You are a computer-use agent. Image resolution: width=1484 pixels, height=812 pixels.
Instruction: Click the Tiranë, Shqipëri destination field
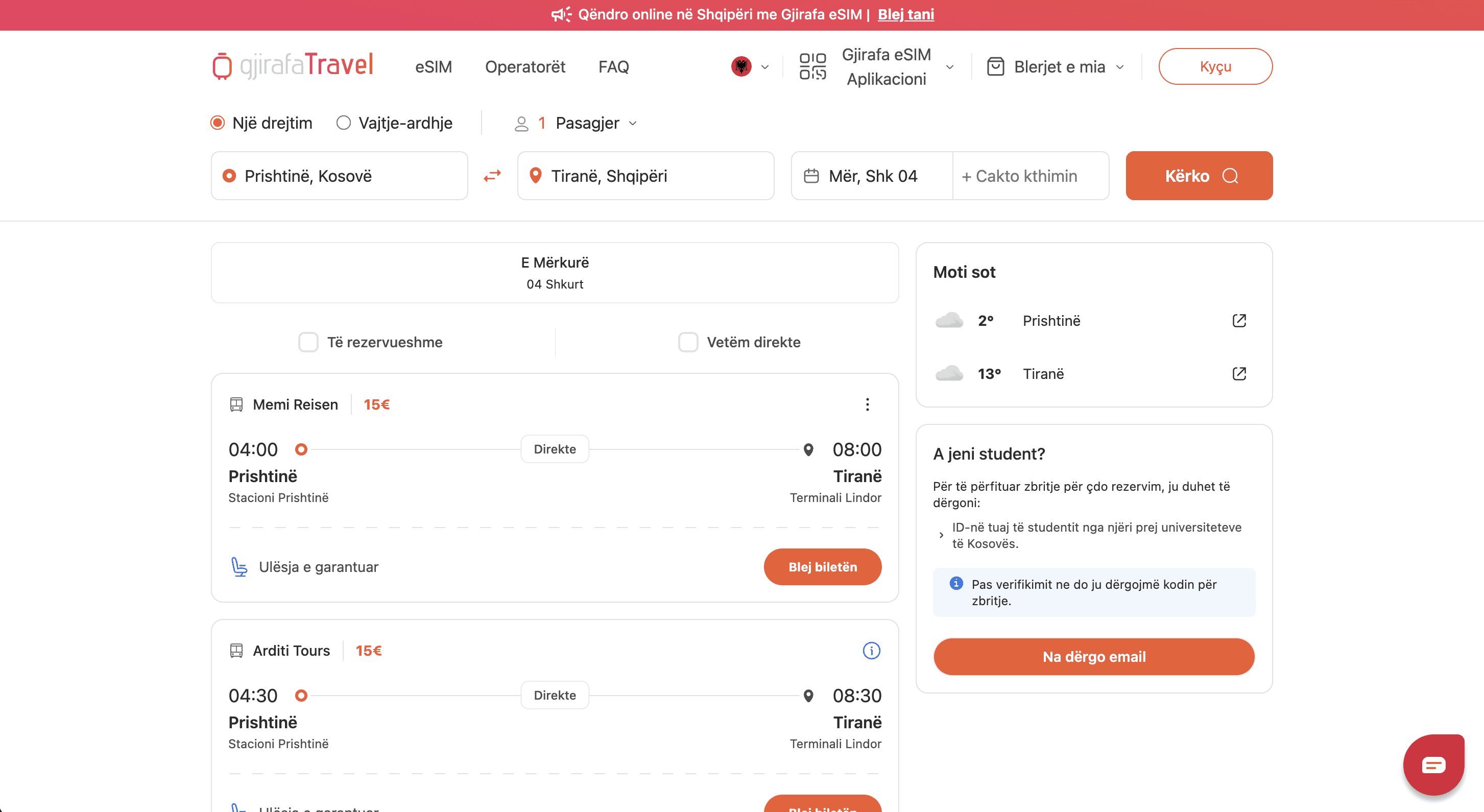[x=645, y=176]
